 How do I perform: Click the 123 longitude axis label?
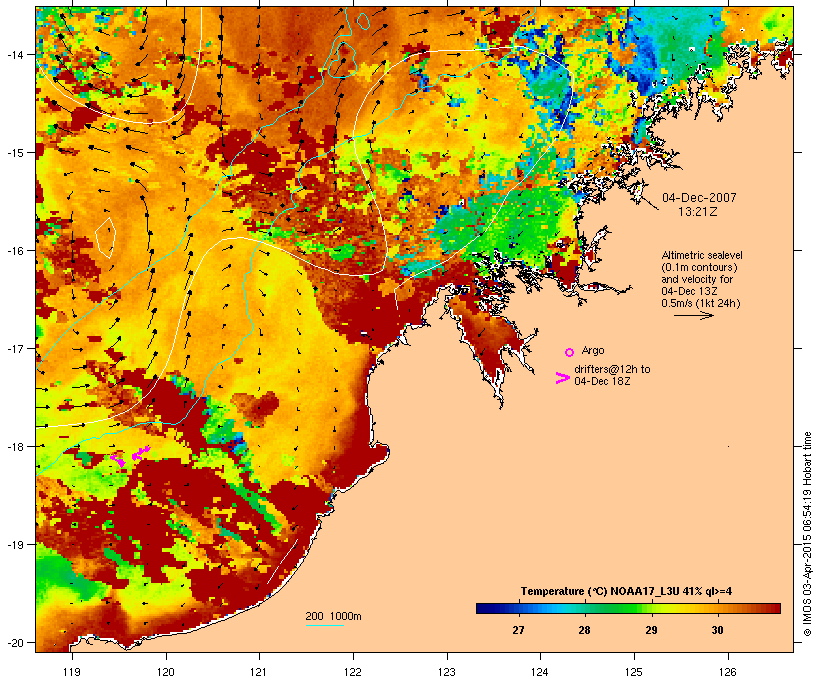point(447,672)
